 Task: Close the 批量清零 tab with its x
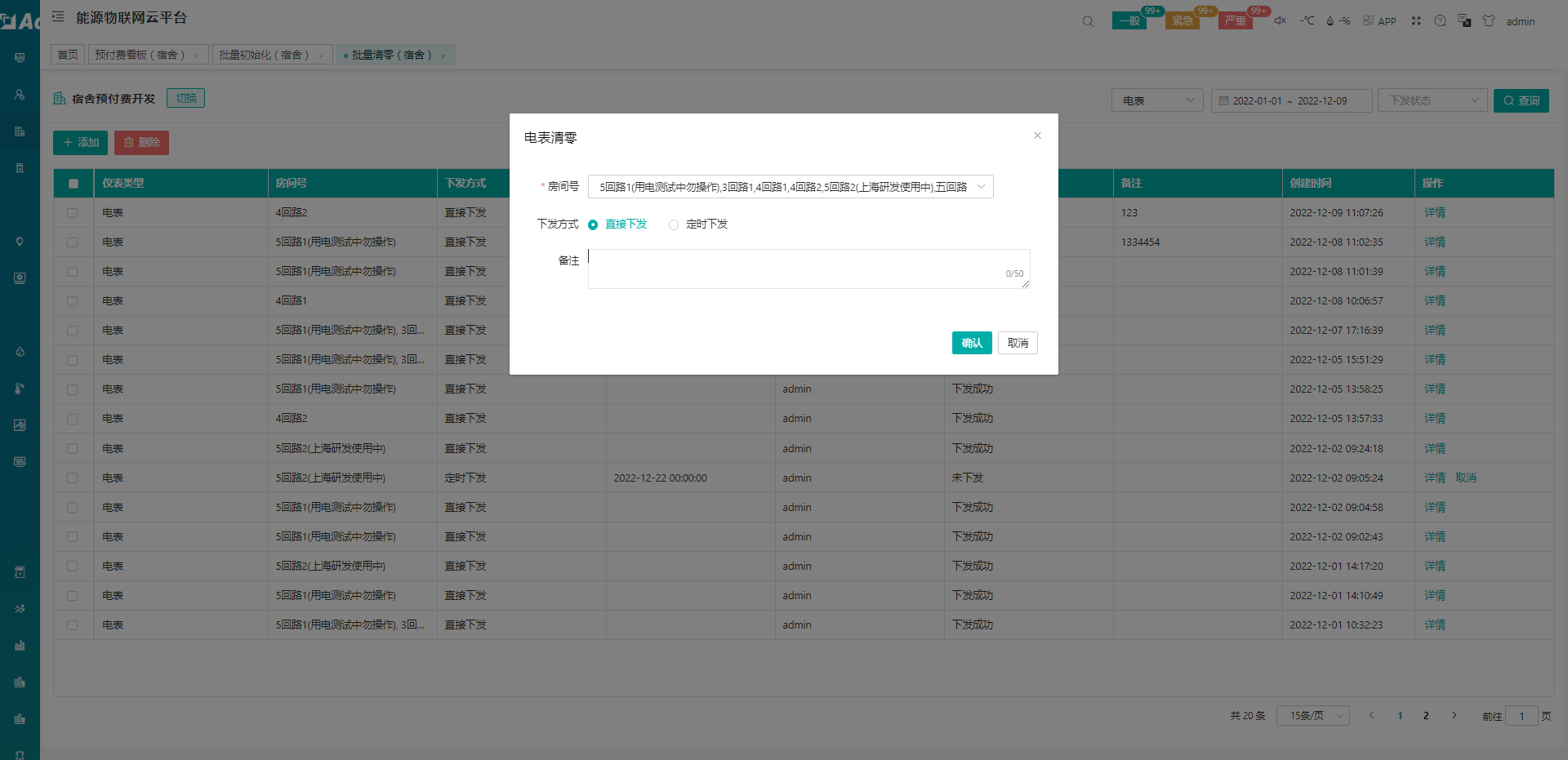[443, 56]
